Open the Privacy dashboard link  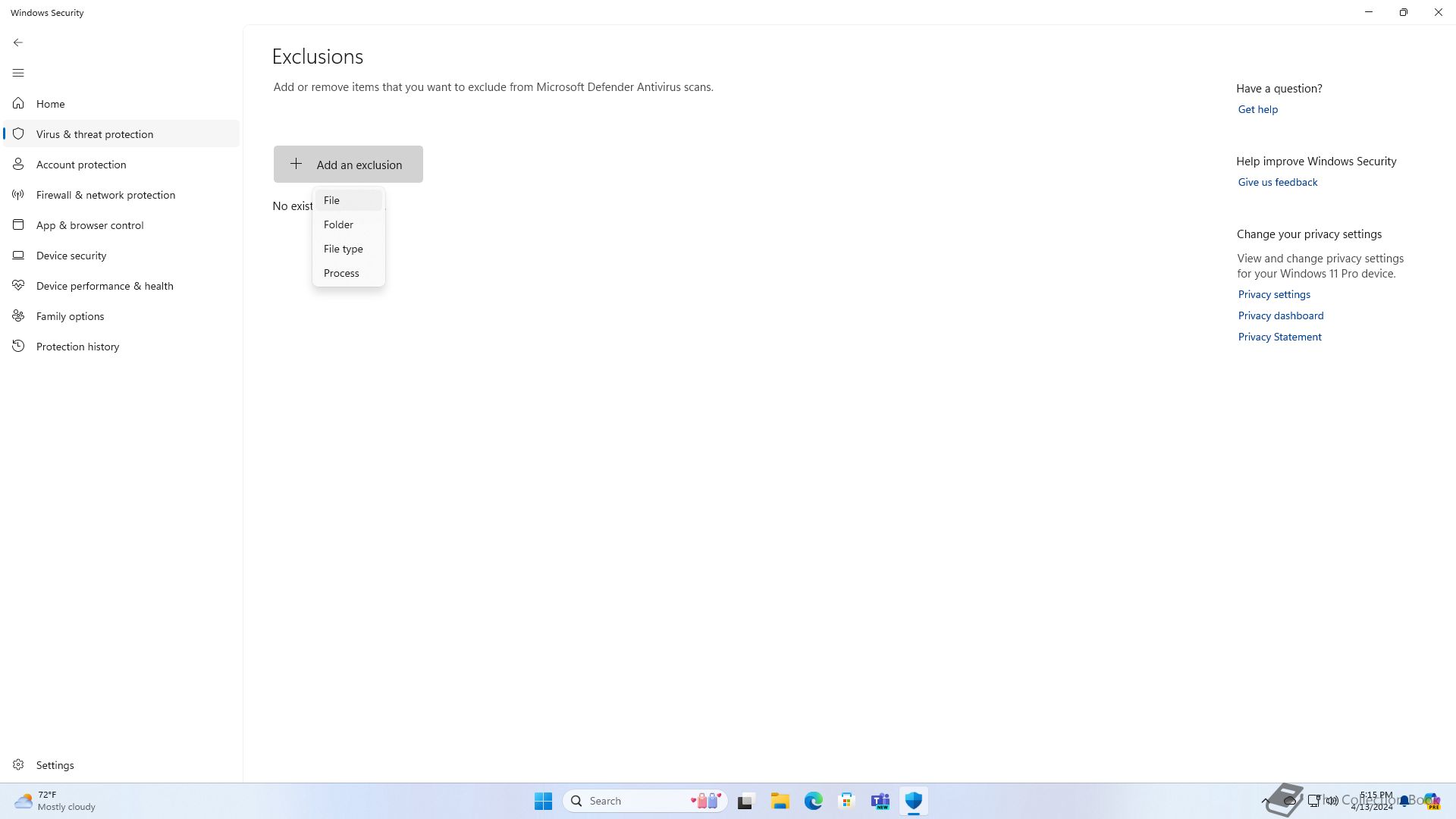tap(1280, 315)
